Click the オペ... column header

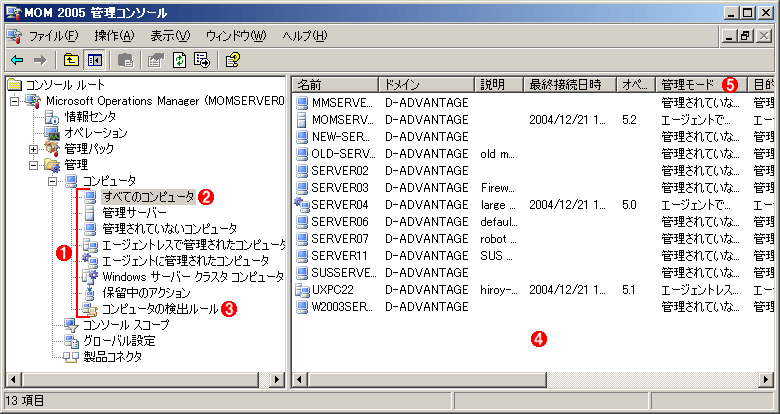(x=636, y=85)
